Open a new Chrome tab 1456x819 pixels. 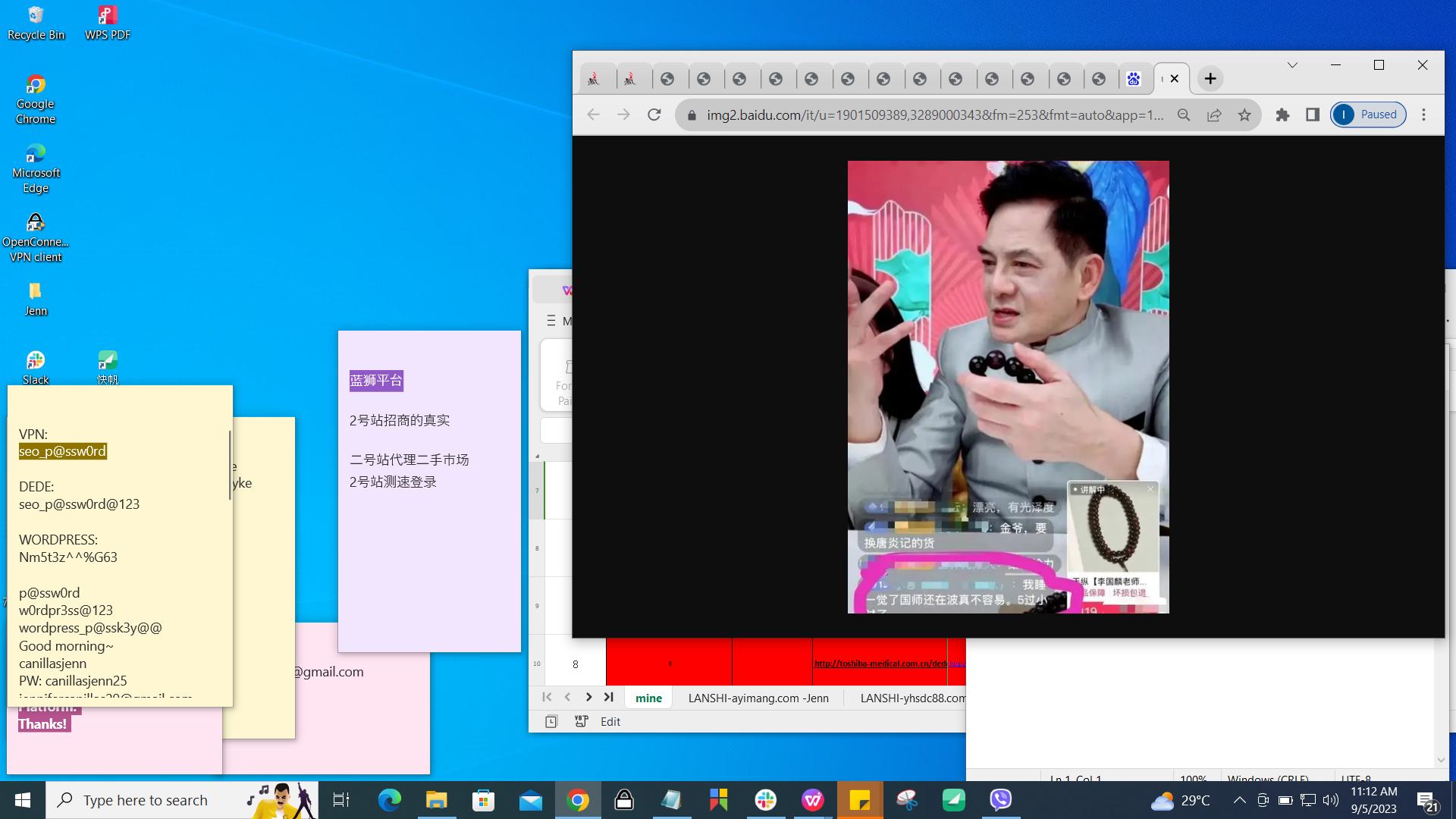click(1210, 78)
